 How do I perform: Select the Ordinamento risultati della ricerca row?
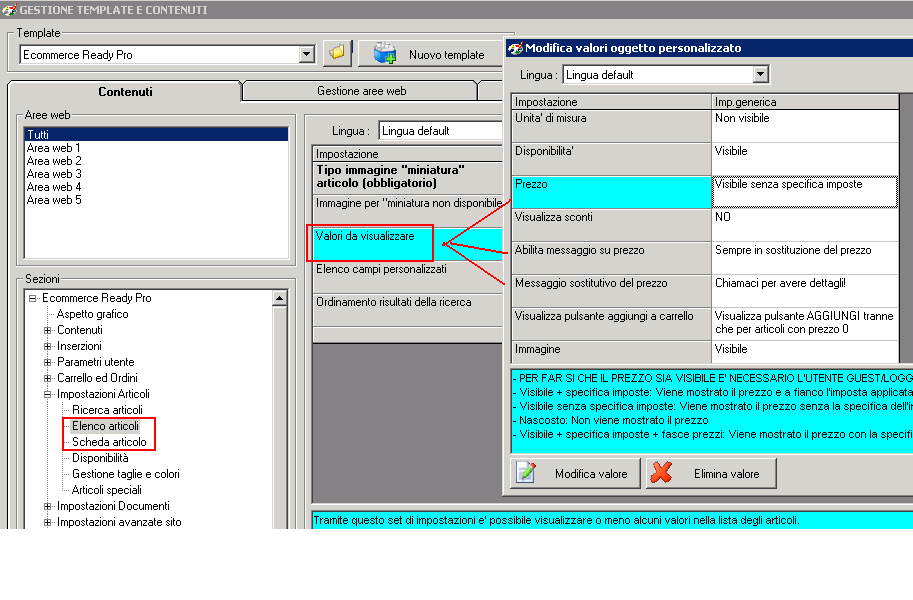pyautogui.click(x=408, y=310)
